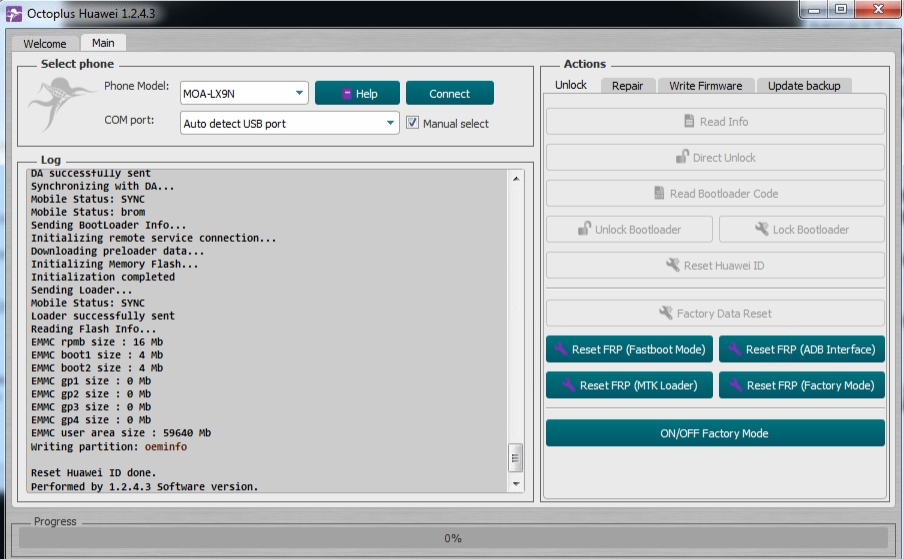Click the 'Initialization completed' log line
Screen dimensions: 904x559
pyautogui.click(x=103, y=277)
